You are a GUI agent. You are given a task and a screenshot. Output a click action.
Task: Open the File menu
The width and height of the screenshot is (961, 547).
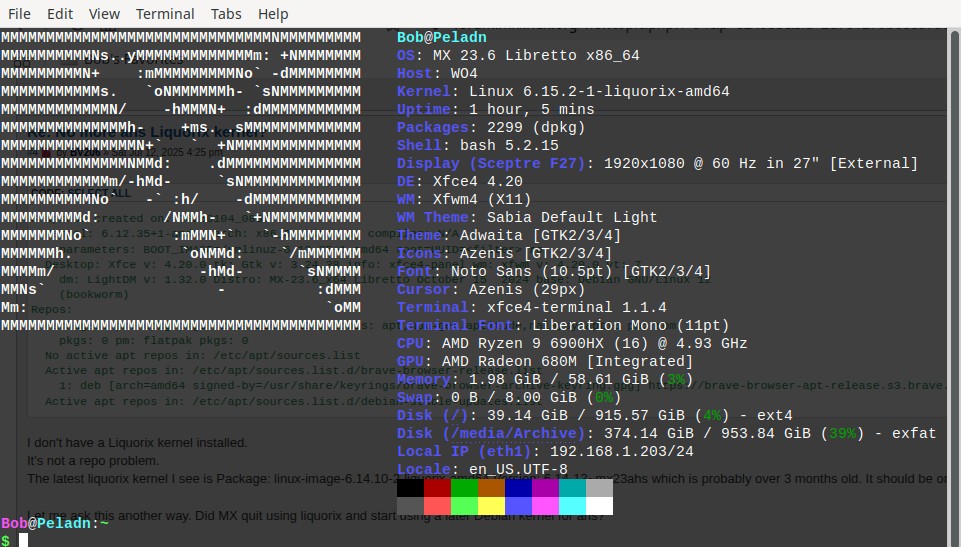point(19,13)
